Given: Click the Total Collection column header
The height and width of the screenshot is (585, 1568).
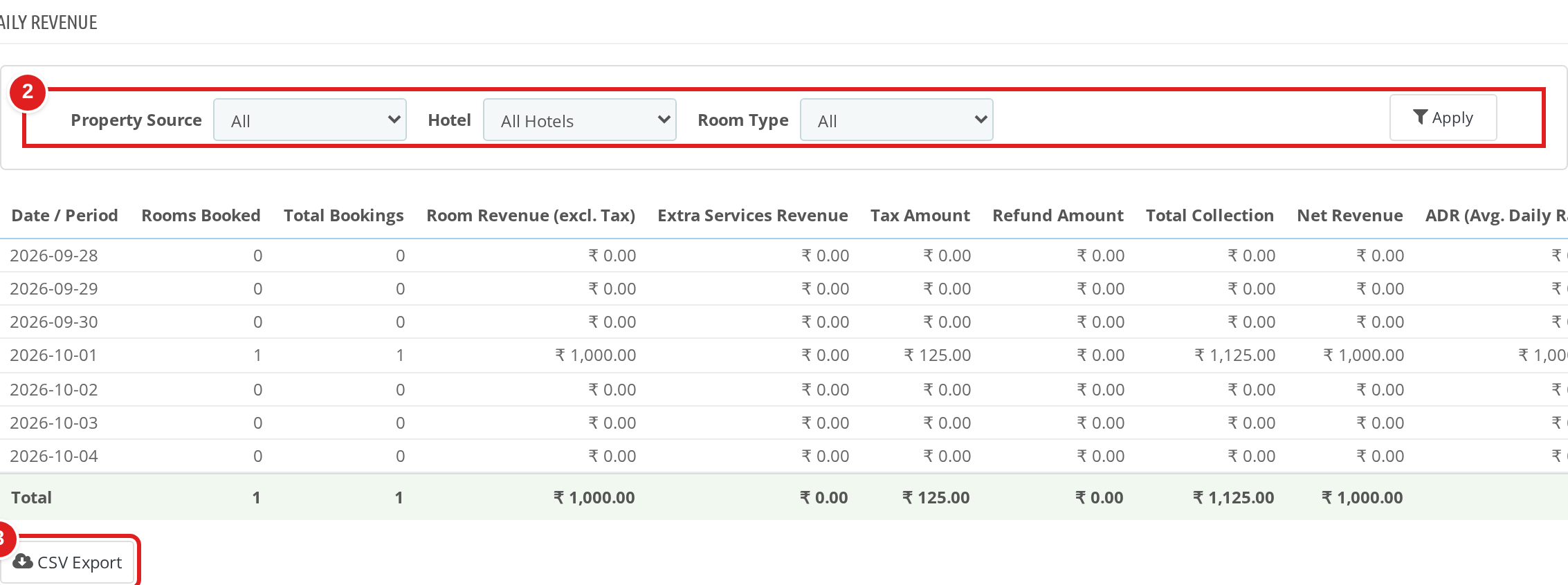Looking at the screenshot, I should point(1210,216).
